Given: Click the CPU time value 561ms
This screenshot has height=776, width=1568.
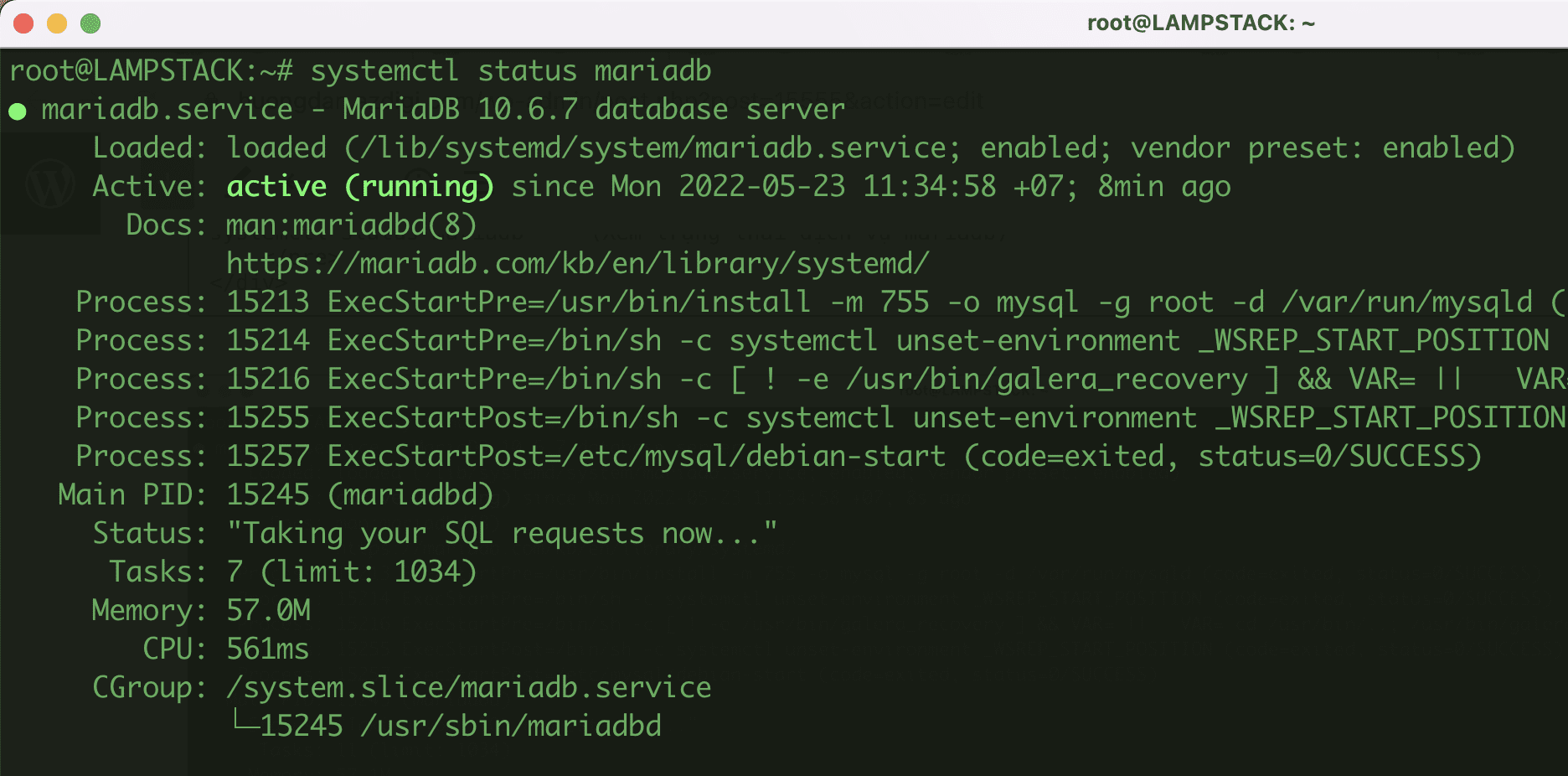Looking at the screenshot, I should [x=266, y=649].
